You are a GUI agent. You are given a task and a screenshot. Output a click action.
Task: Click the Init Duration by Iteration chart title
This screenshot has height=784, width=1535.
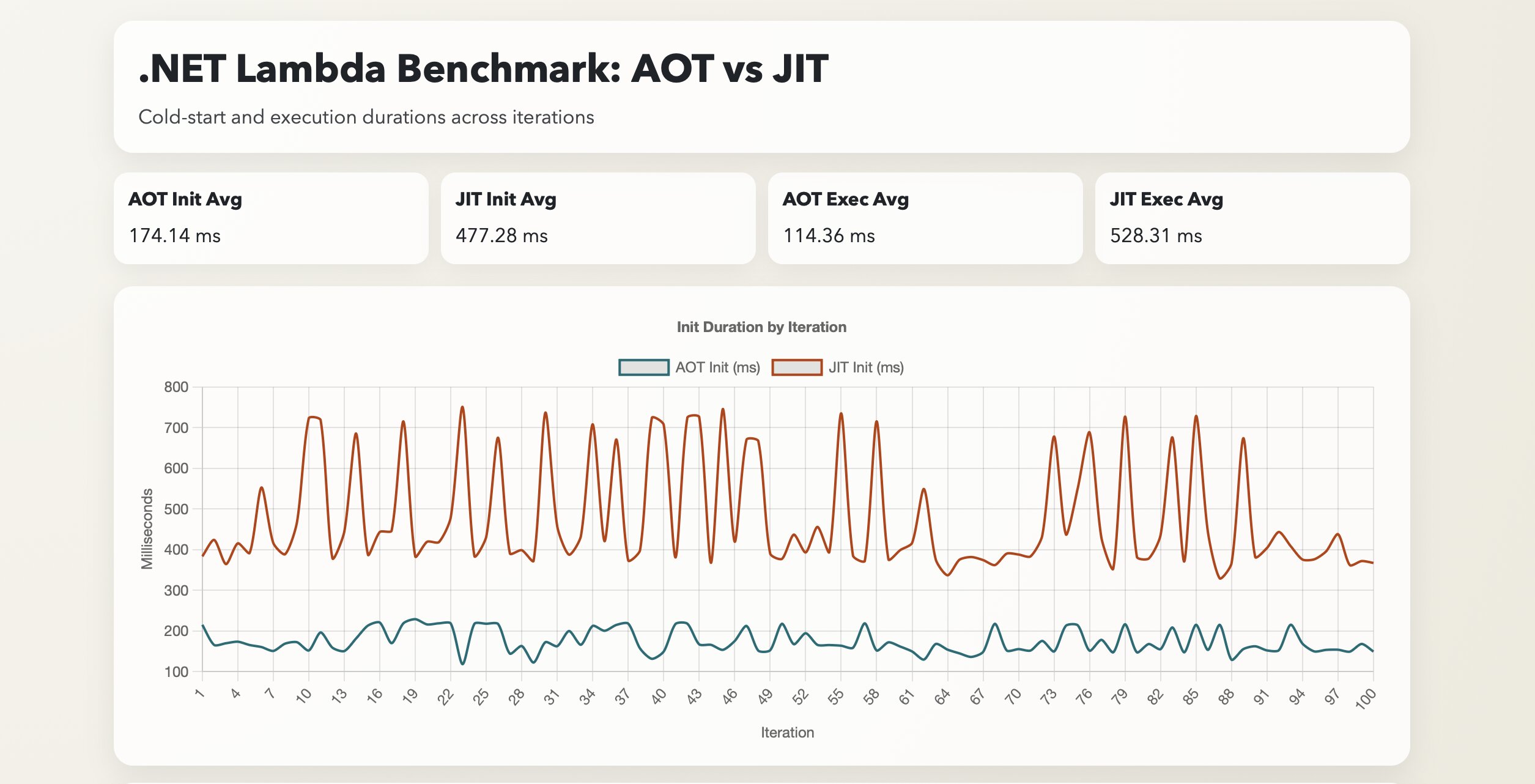pyautogui.click(x=761, y=327)
